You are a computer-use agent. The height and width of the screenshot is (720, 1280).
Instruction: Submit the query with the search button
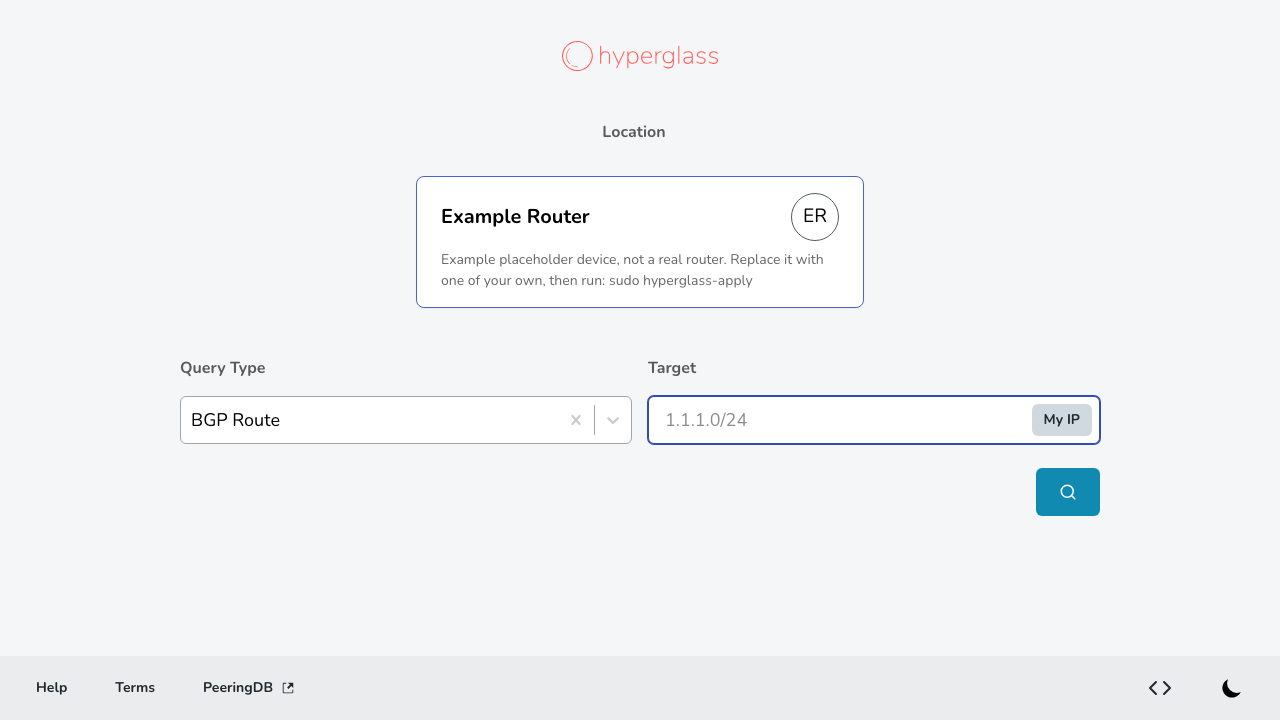tap(1068, 492)
